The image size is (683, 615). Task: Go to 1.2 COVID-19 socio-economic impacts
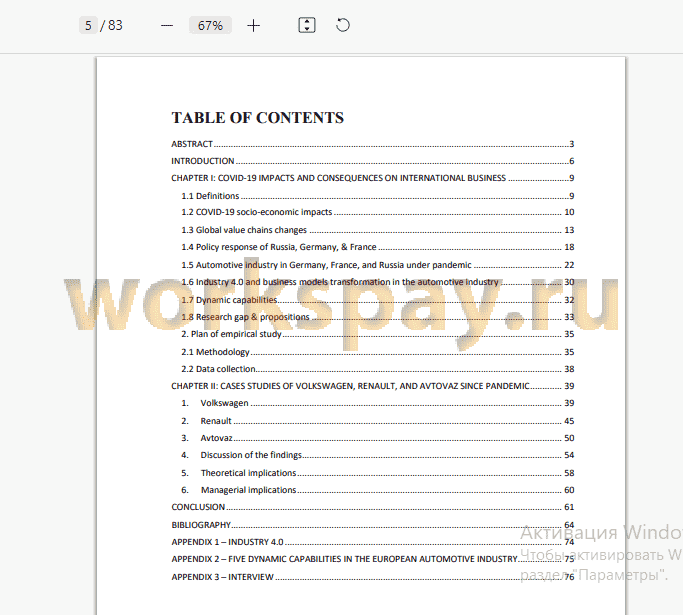click(x=378, y=212)
